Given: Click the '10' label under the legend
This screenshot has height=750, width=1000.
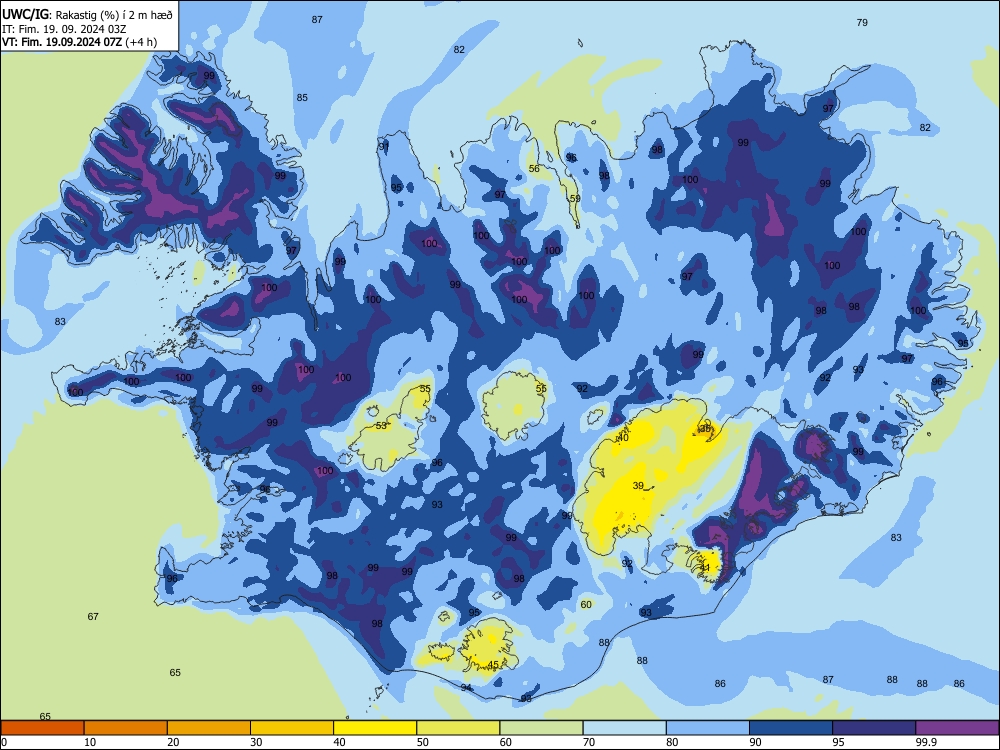Looking at the screenshot, I should [90, 742].
